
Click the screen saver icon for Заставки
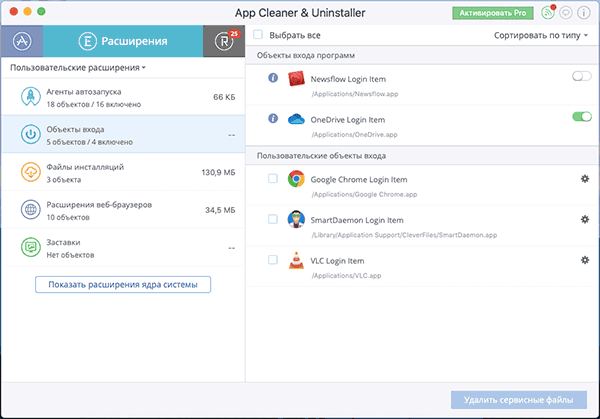pyautogui.click(x=31, y=247)
